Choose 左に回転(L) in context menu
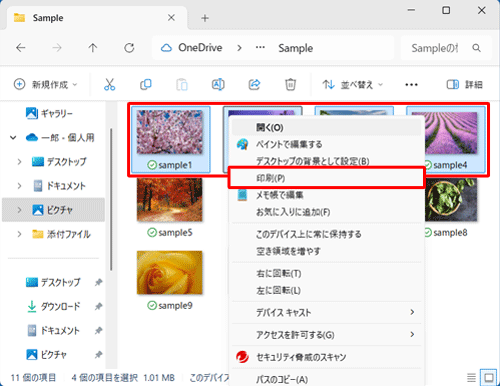 pyautogui.click(x=327, y=291)
